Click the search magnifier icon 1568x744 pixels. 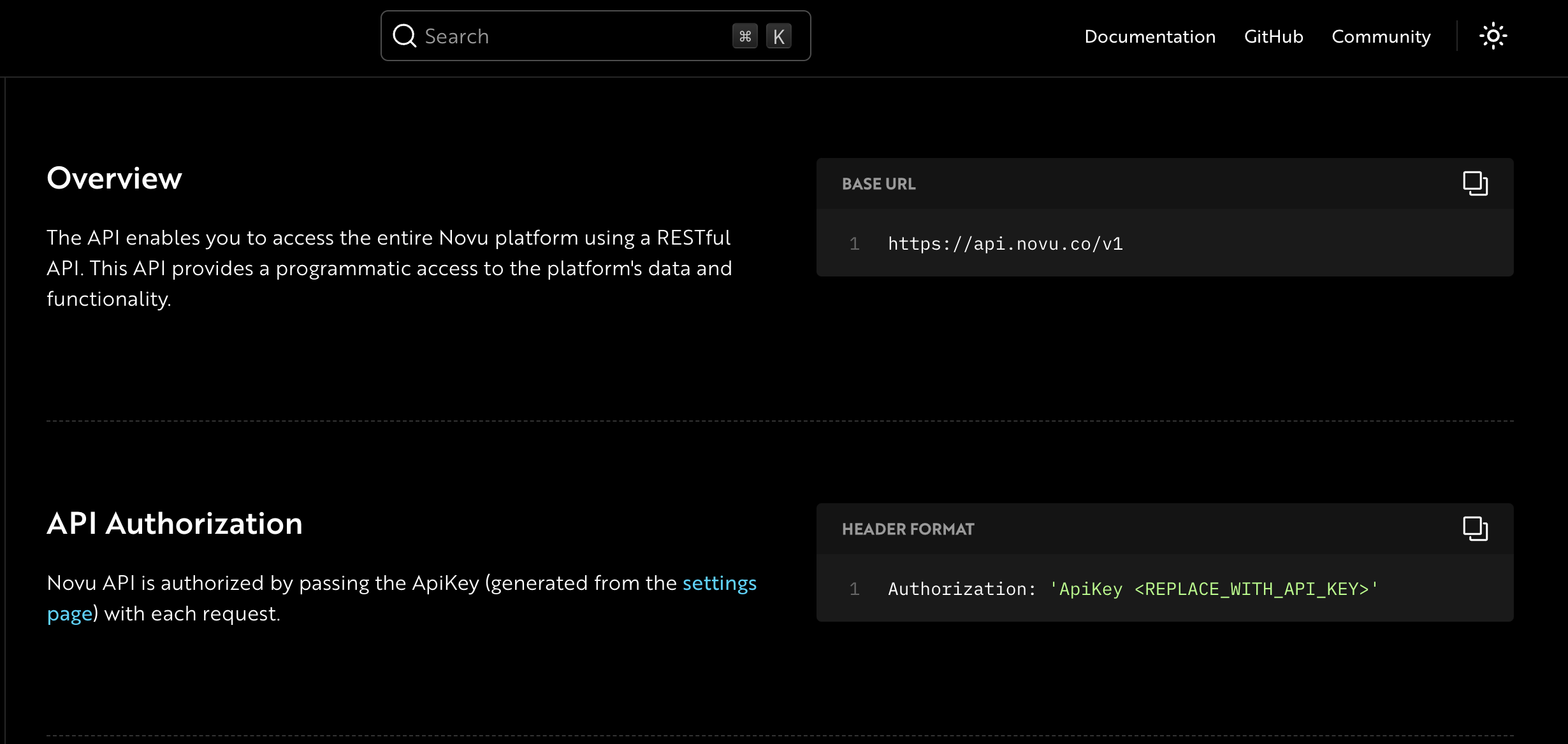(404, 36)
